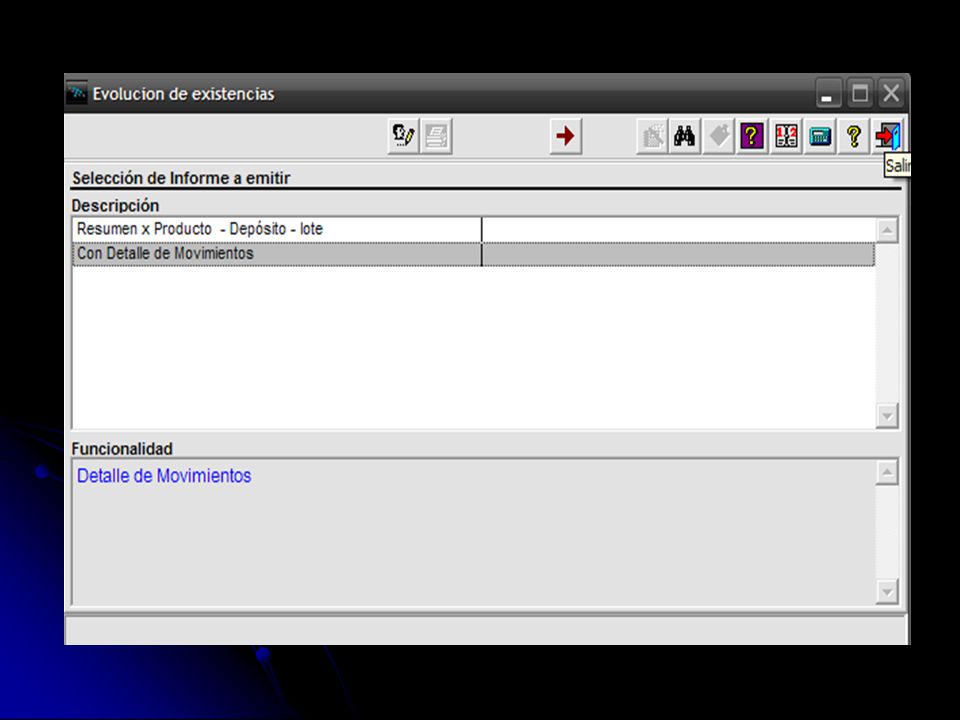Click the grayed-out printer icon
This screenshot has width=960, height=720.
pyautogui.click(x=436, y=136)
